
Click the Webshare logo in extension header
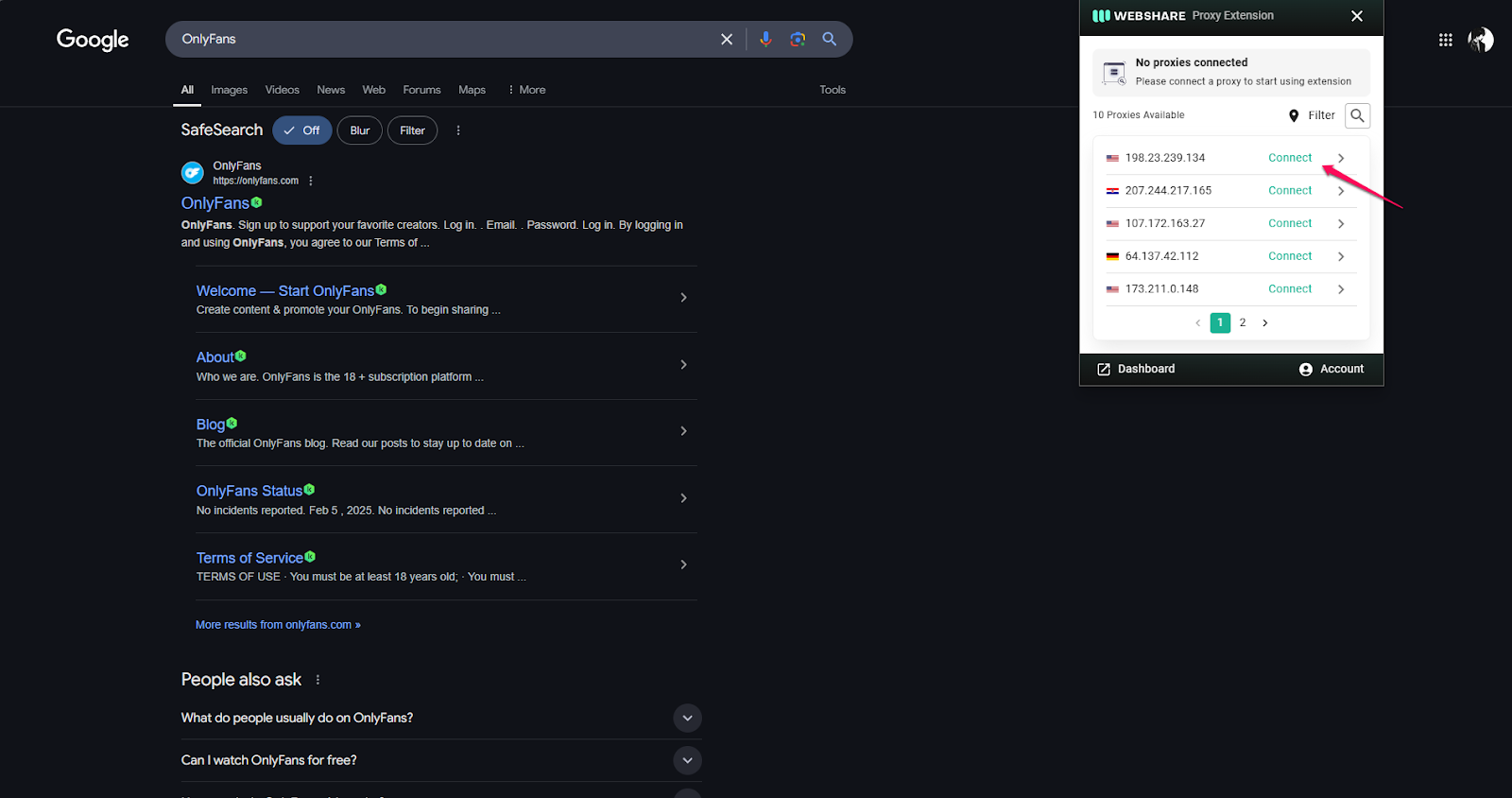coord(1139,16)
